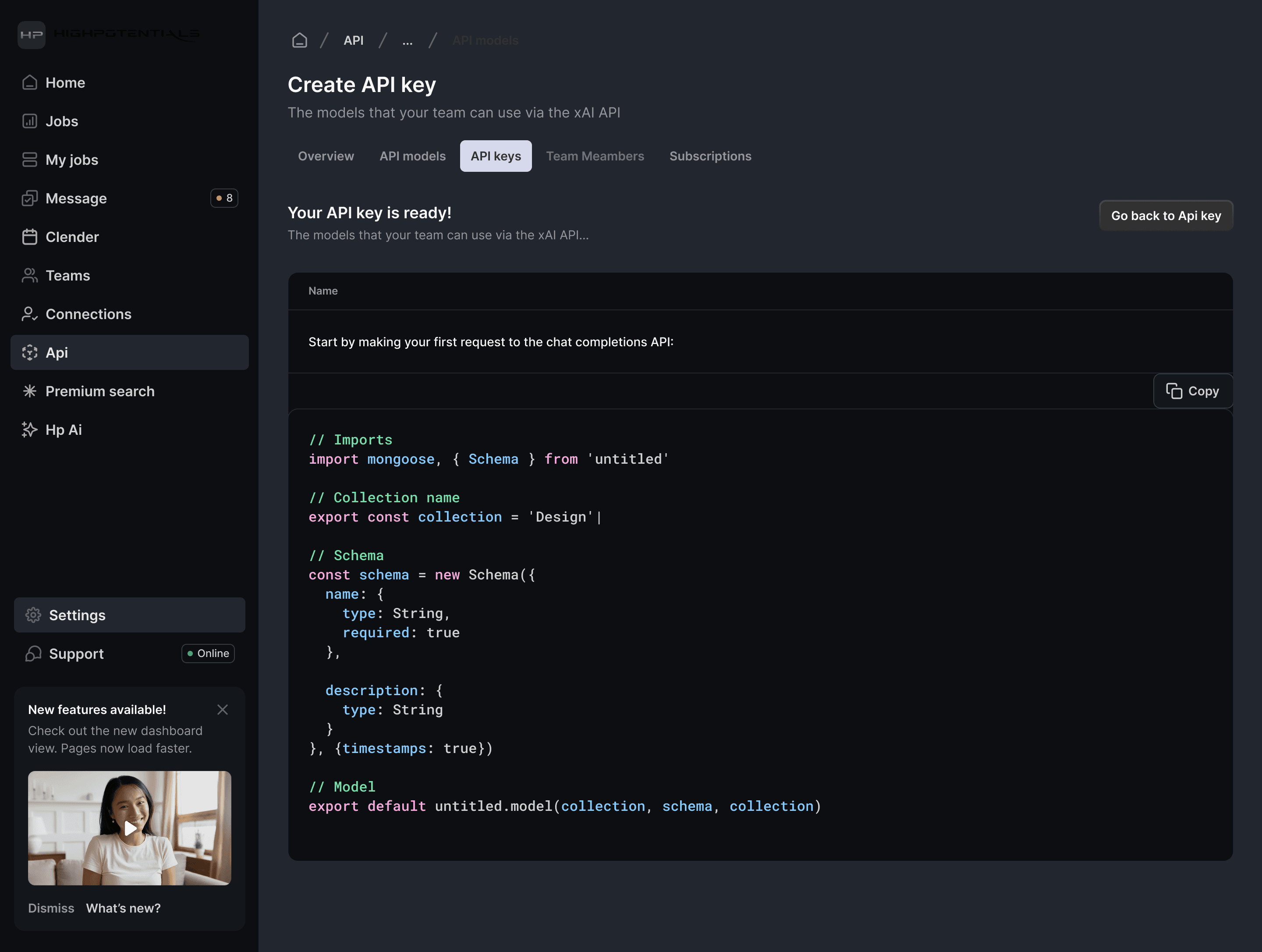Switch to the Subscriptions tab

[710, 156]
